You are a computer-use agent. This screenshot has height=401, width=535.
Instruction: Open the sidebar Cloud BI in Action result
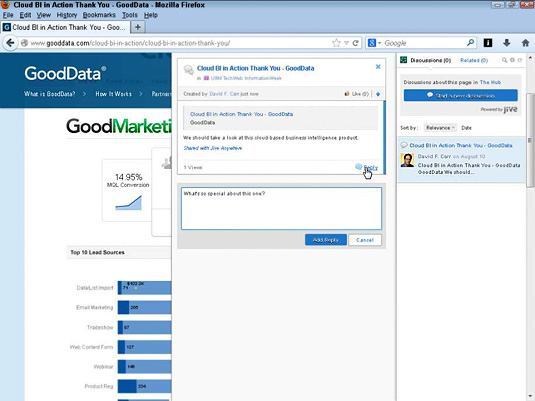(461, 145)
